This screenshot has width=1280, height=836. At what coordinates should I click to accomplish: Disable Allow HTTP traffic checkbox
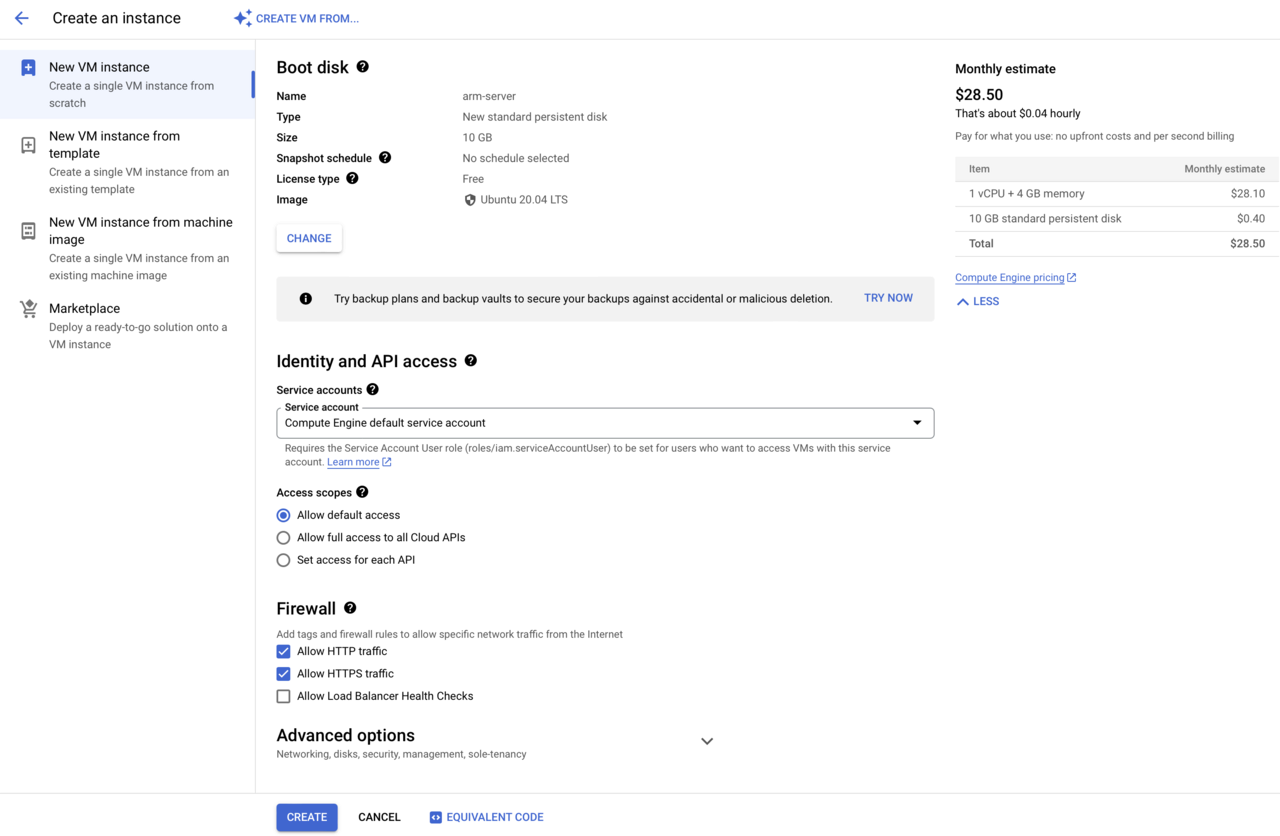284,651
